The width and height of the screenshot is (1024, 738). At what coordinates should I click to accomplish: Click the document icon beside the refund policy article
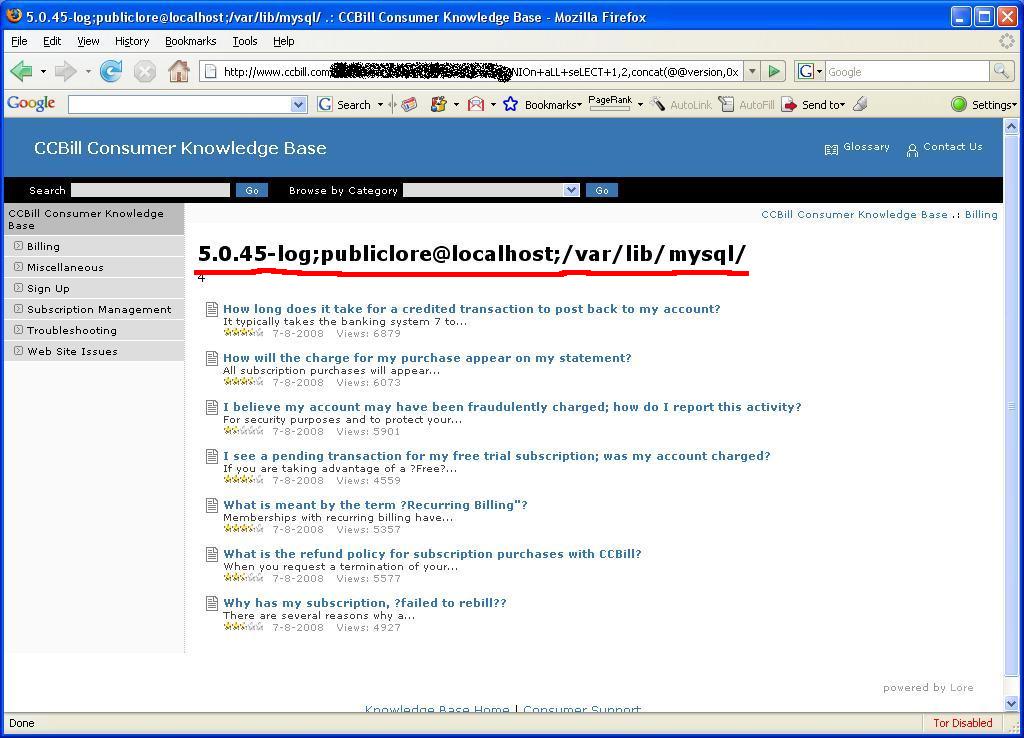pyautogui.click(x=212, y=554)
